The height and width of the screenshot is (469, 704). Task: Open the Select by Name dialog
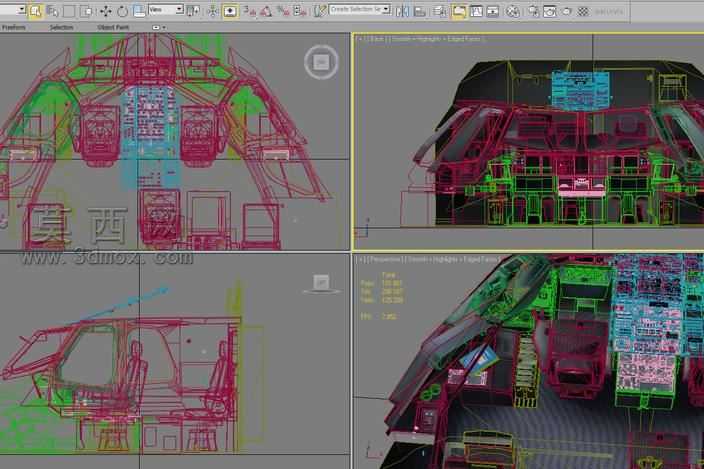53,11
